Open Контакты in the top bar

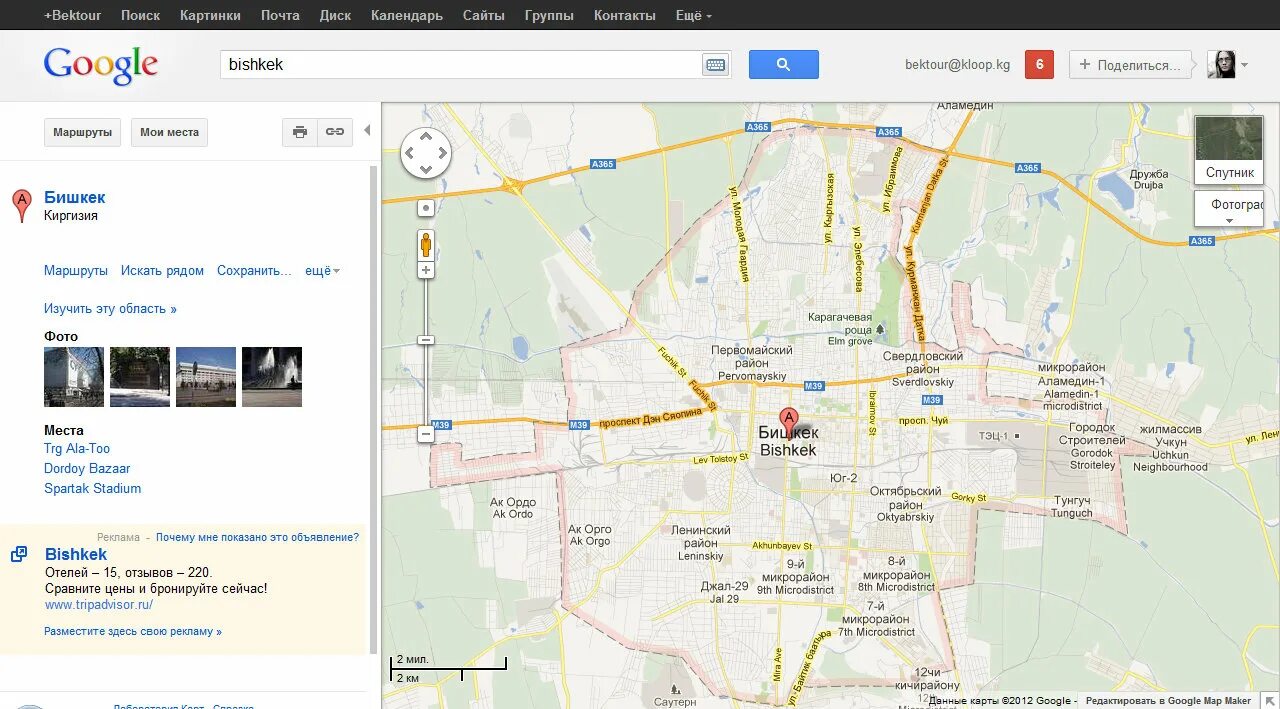click(625, 15)
